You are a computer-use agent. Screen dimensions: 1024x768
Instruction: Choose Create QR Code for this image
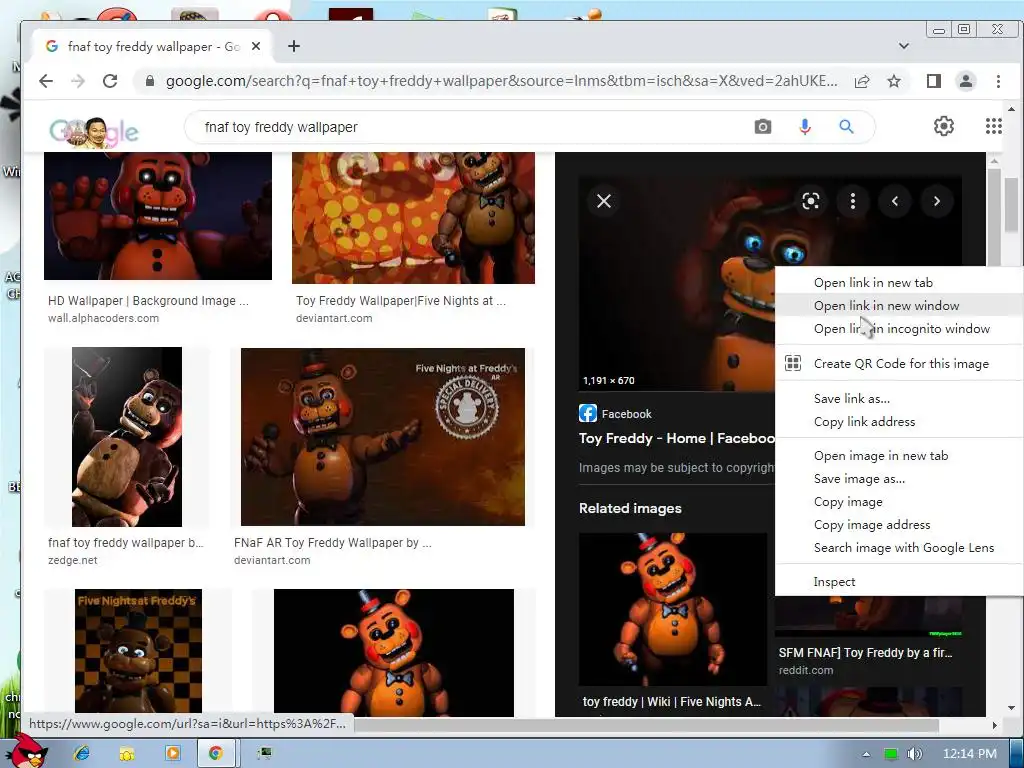pos(899,364)
